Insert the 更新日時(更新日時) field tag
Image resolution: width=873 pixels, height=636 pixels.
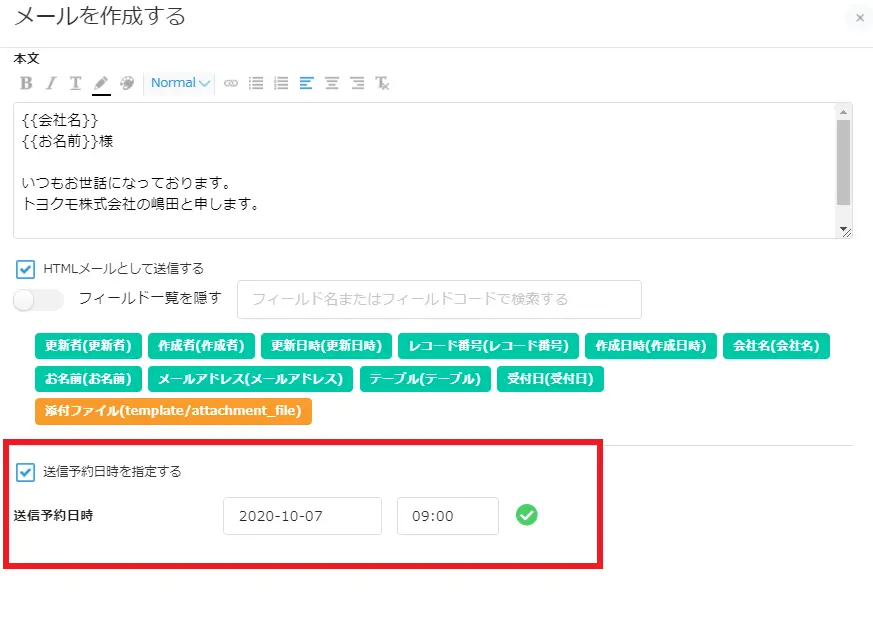[326, 346]
